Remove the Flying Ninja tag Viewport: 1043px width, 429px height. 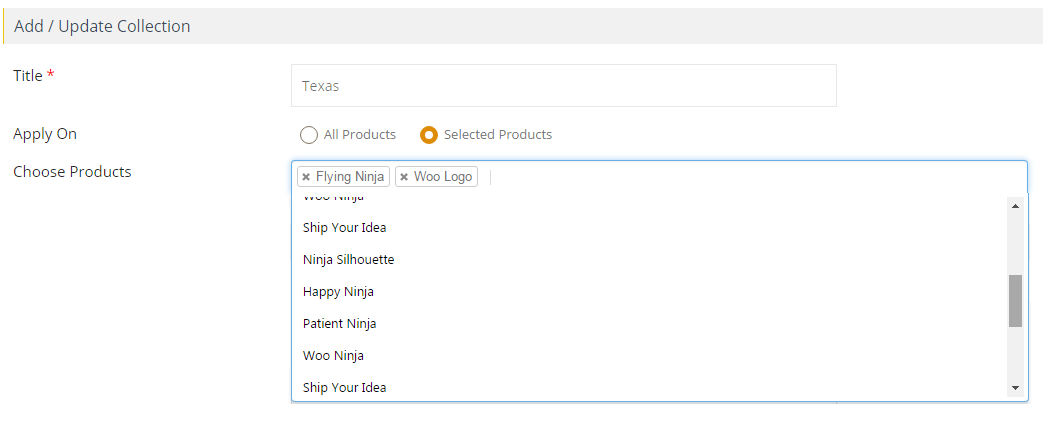(x=306, y=177)
